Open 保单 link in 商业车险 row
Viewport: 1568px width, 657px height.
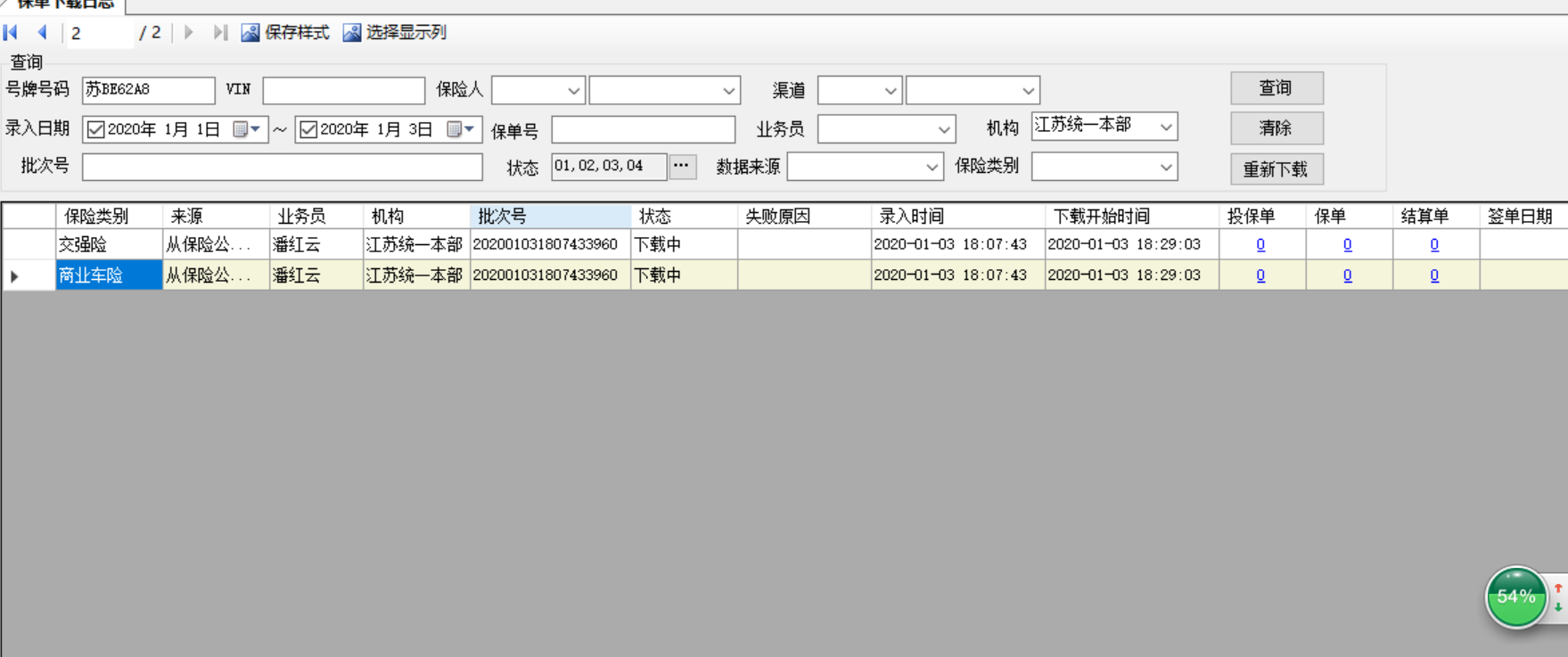(x=1347, y=275)
